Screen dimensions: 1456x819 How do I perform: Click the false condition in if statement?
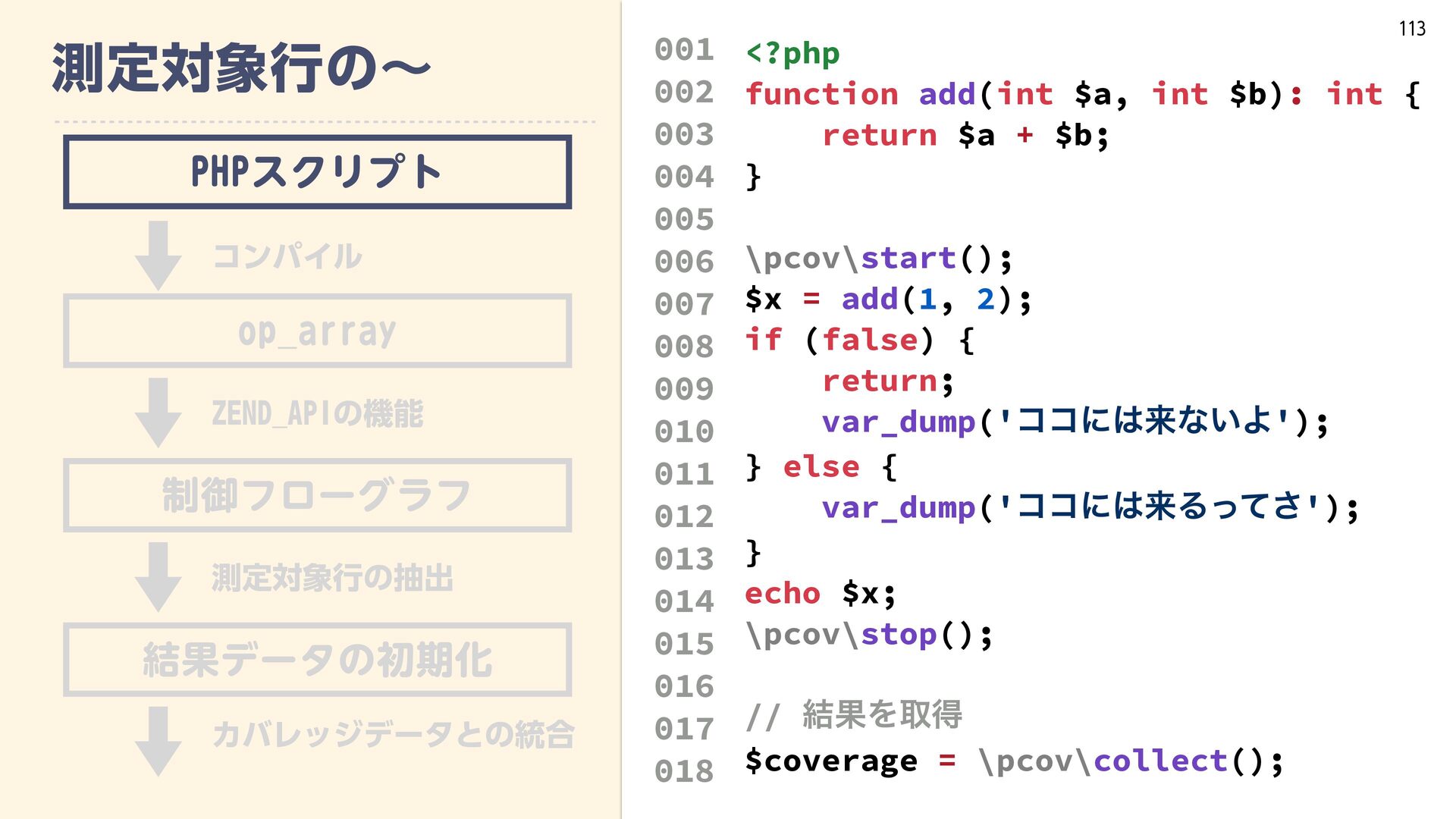[x=870, y=340]
